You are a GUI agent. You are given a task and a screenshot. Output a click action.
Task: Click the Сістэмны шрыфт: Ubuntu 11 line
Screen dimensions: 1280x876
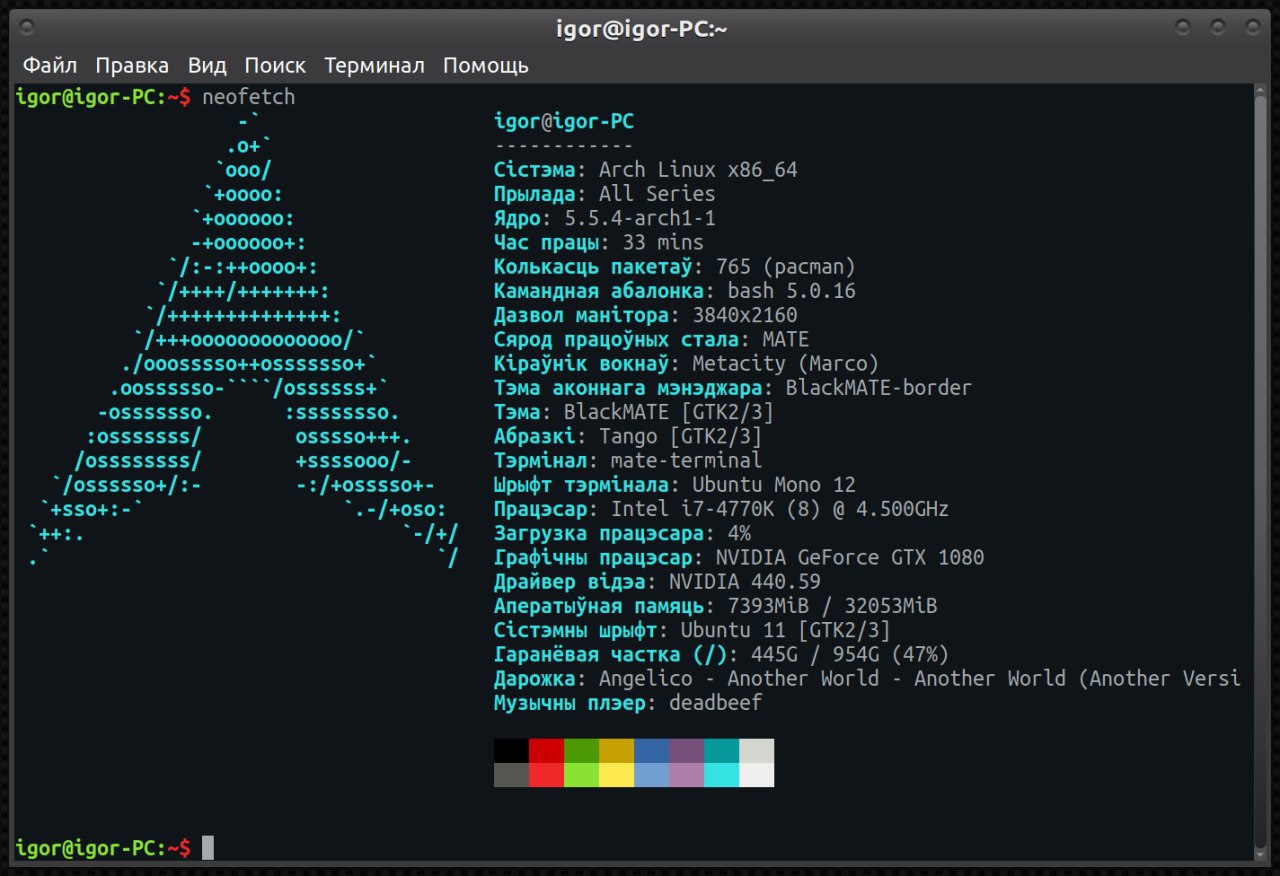pyautogui.click(x=692, y=630)
